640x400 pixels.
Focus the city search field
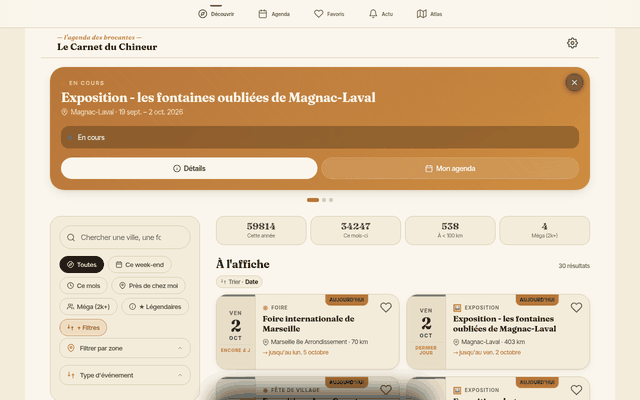[x=125, y=237]
